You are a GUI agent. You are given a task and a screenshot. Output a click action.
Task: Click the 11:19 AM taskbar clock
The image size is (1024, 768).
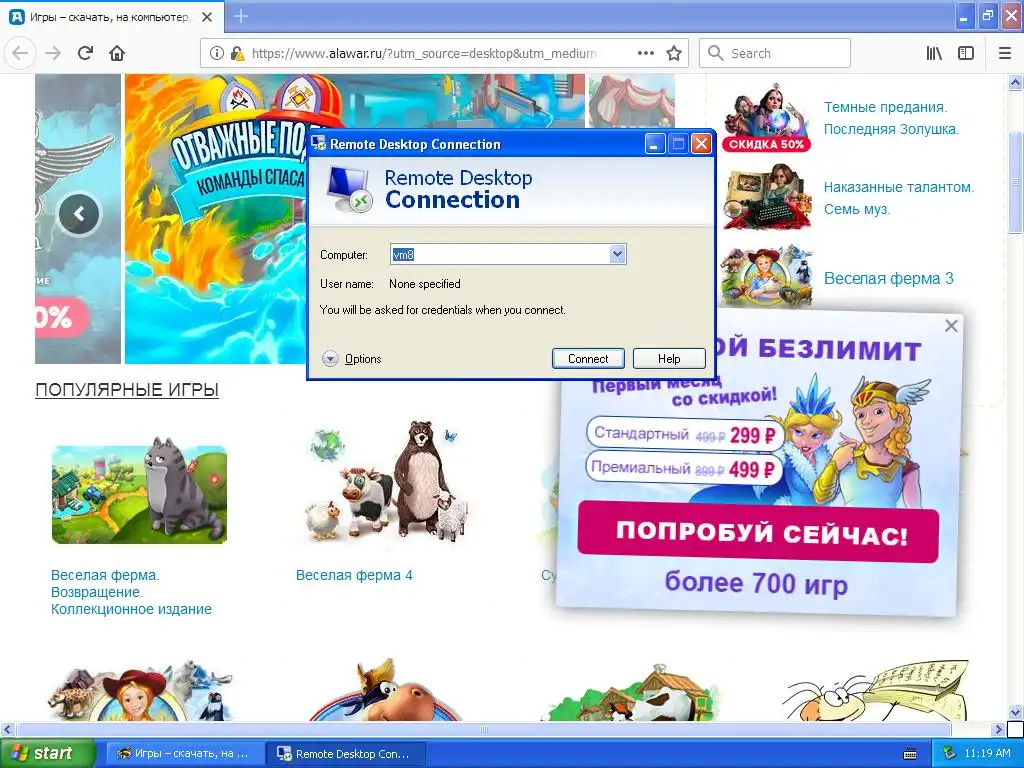point(987,754)
